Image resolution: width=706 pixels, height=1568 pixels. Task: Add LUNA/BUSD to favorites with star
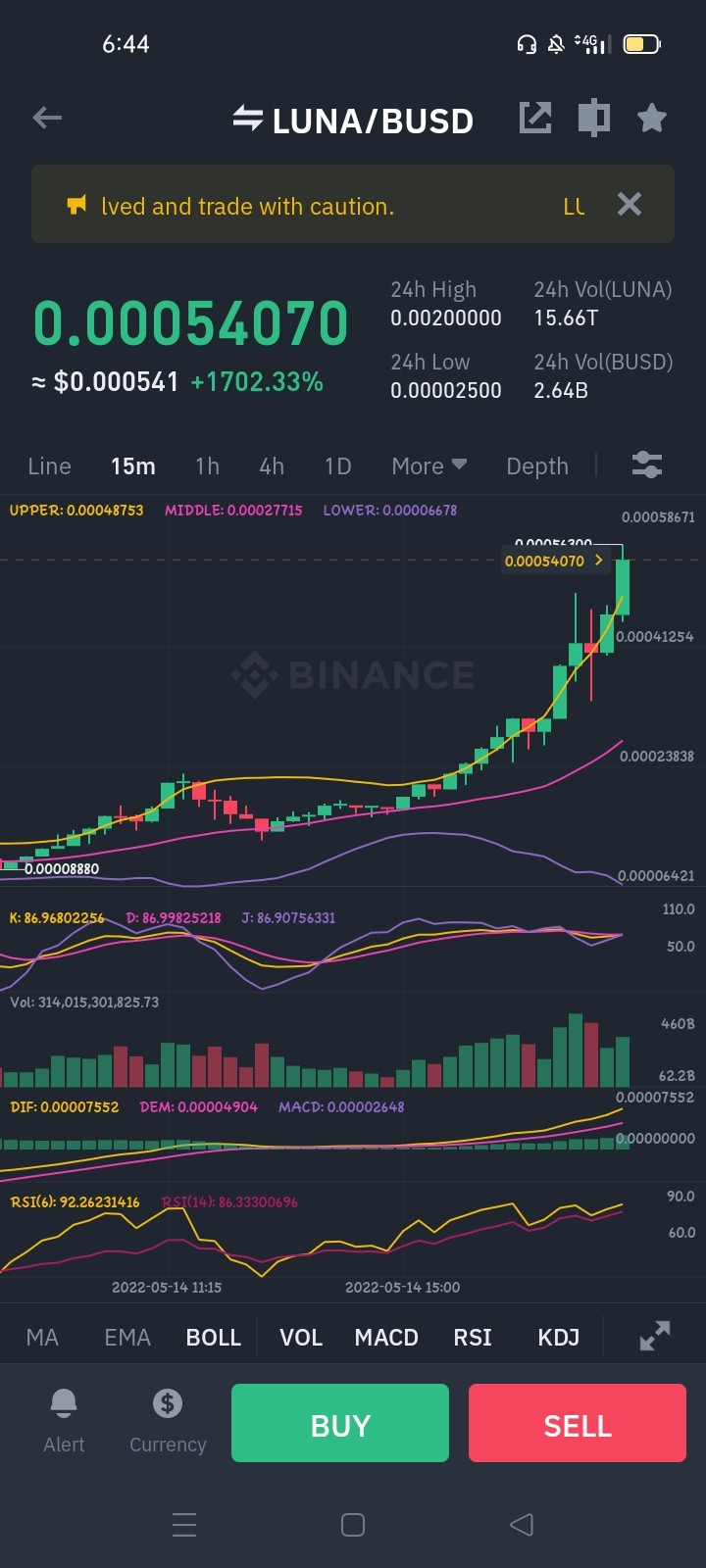pyautogui.click(x=652, y=118)
